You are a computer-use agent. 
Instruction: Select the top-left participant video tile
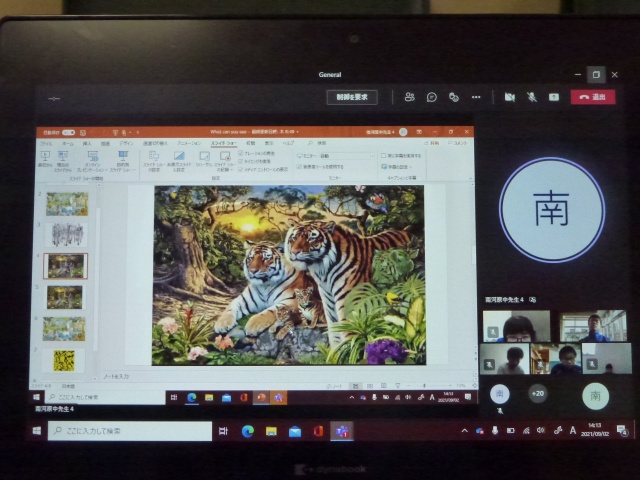pyautogui.click(x=517, y=326)
